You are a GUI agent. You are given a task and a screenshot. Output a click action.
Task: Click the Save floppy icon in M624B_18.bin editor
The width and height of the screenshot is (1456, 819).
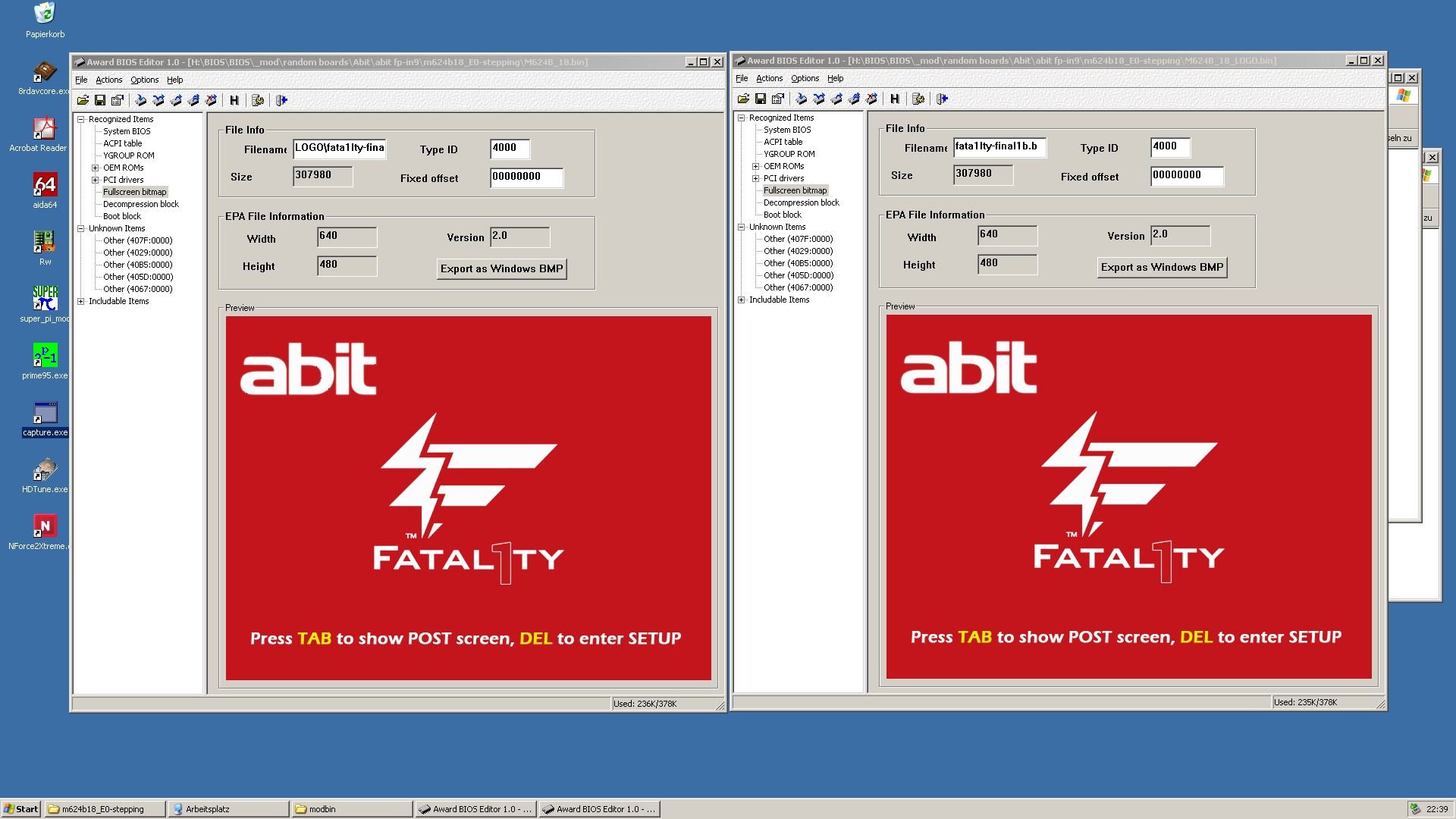click(x=100, y=100)
